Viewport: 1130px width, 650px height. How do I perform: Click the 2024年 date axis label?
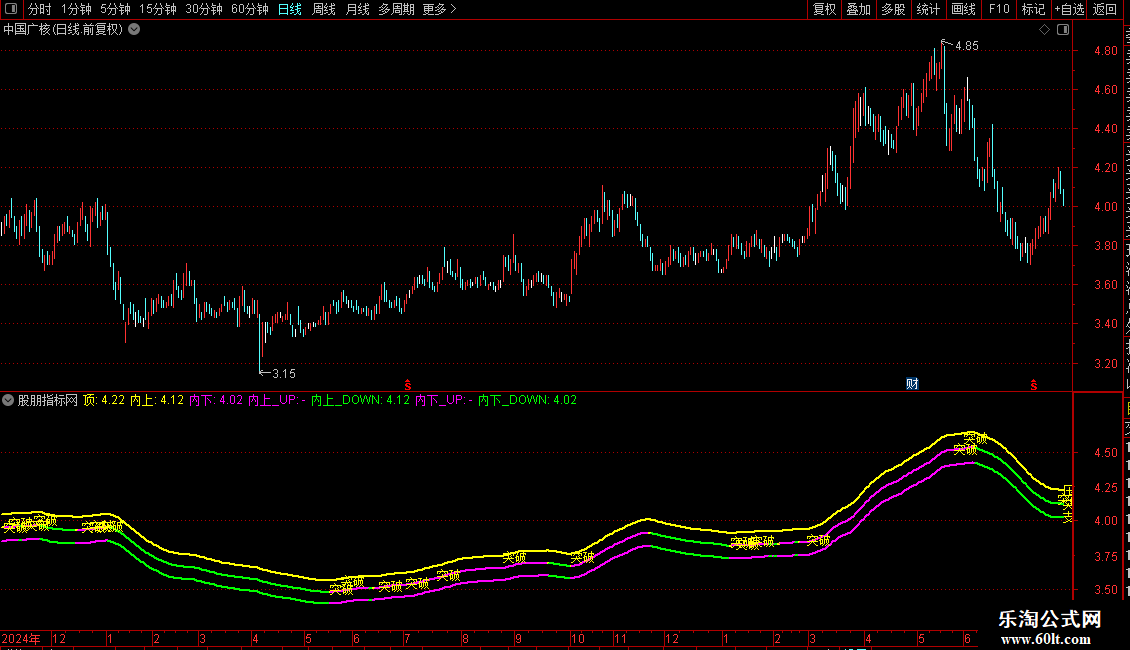pyautogui.click(x=21, y=638)
